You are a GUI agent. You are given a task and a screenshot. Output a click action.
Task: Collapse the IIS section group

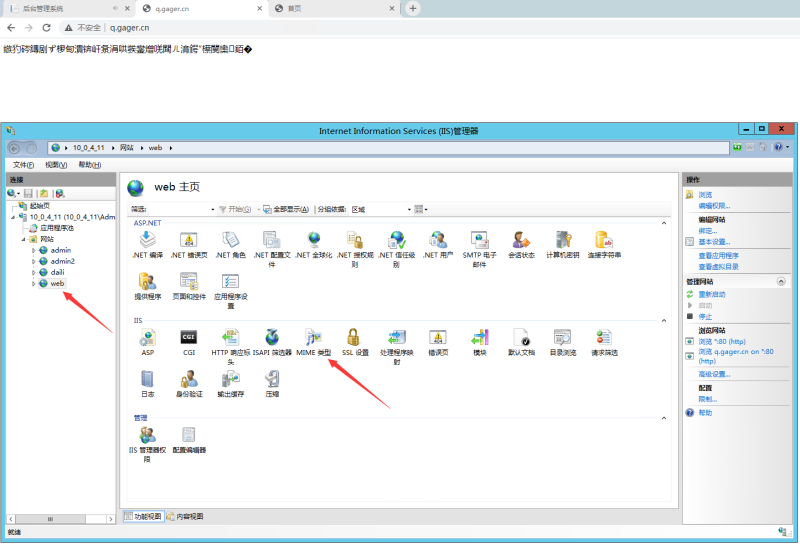pos(664,320)
